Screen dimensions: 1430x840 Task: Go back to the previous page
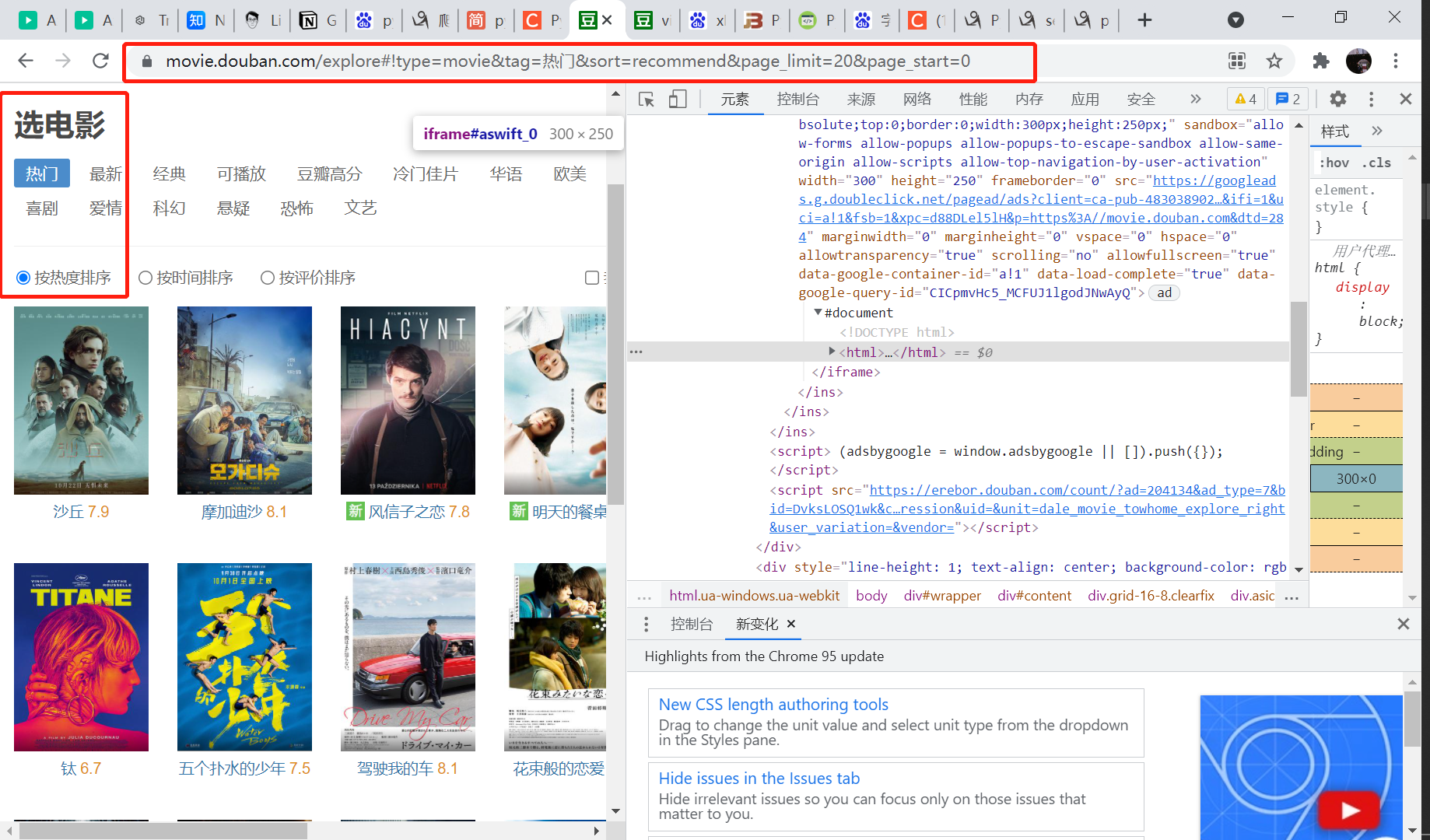pyautogui.click(x=26, y=61)
